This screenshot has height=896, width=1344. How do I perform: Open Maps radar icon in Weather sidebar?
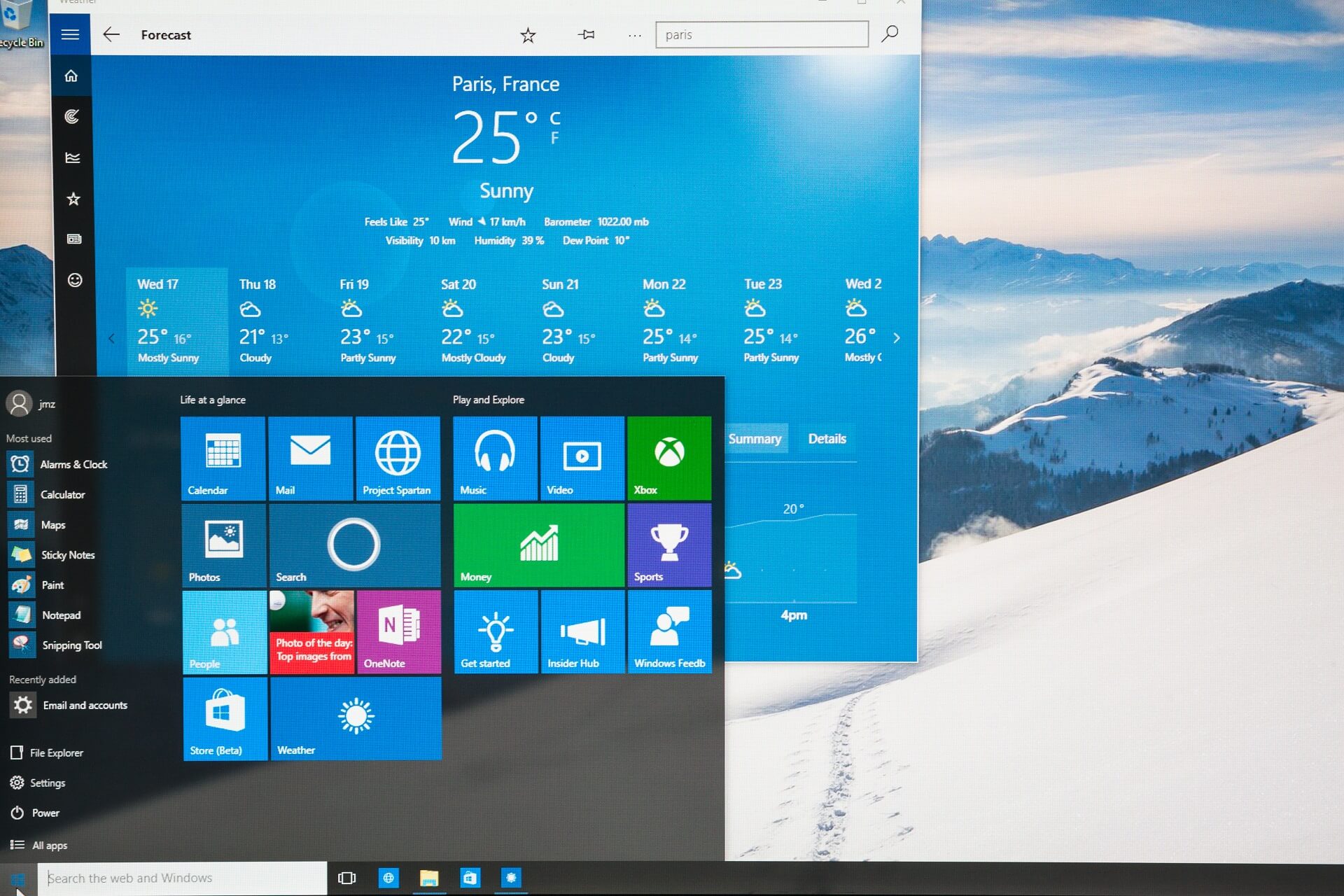click(x=72, y=116)
